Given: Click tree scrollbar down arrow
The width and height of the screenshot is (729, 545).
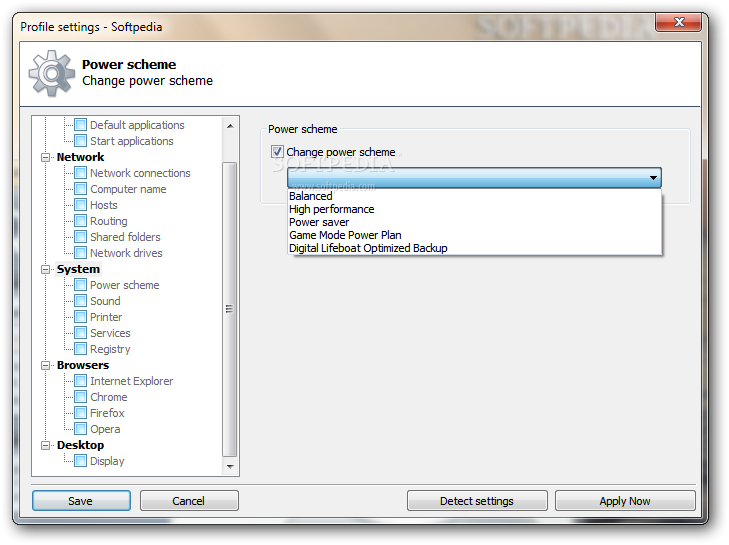Looking at the screenshot, I should tap(230, 466).
